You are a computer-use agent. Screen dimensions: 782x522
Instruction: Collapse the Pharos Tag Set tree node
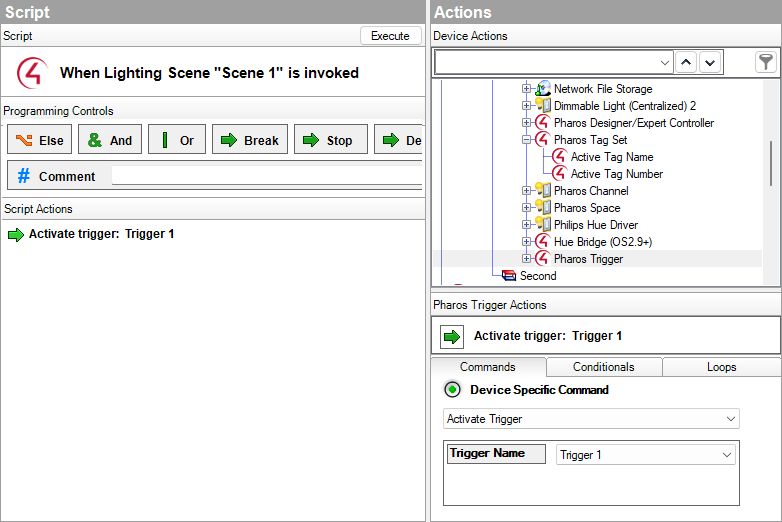(x=527, y=140)
